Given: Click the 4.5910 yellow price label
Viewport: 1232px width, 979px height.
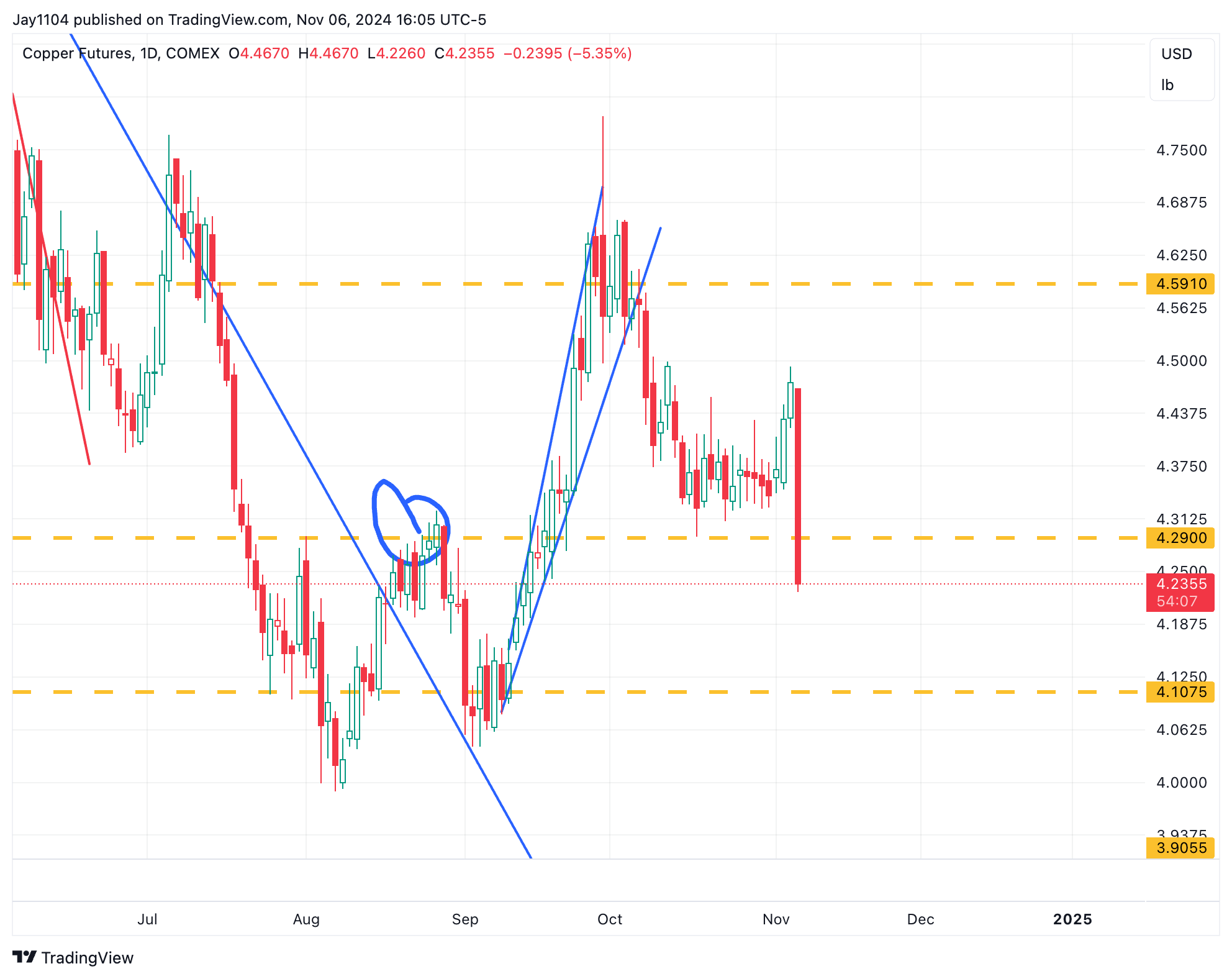Looking at the screenshot, I should 1180,284.
